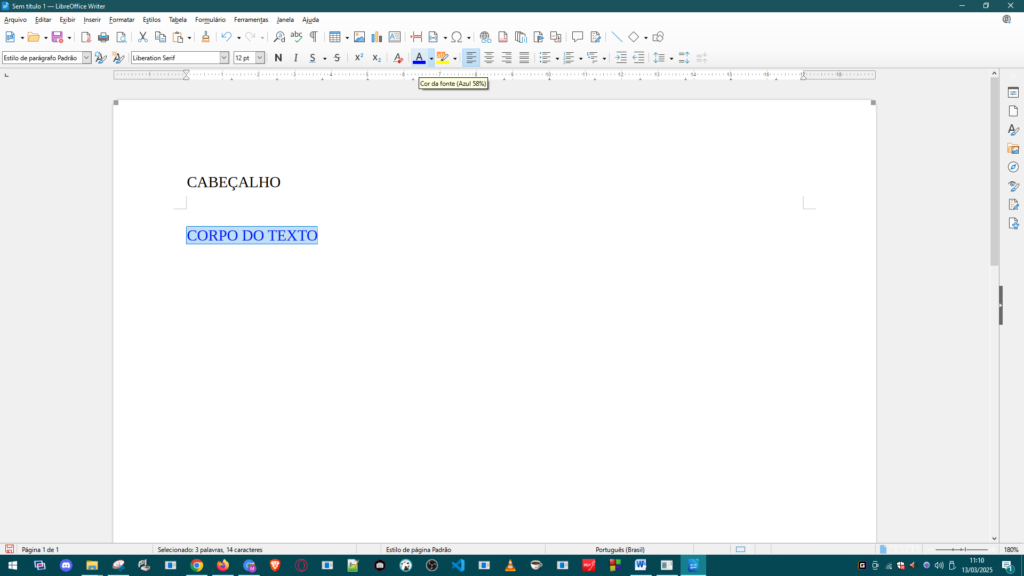Apply the blue font color swatch
Screen dimensions: 1024x576
point(419,58)
